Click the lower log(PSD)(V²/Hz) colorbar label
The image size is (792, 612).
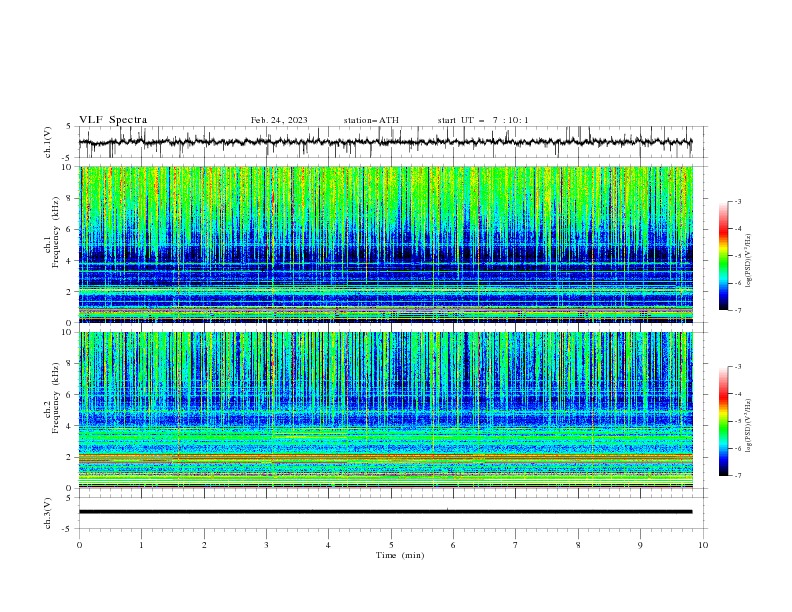click(x=748, y=426)
